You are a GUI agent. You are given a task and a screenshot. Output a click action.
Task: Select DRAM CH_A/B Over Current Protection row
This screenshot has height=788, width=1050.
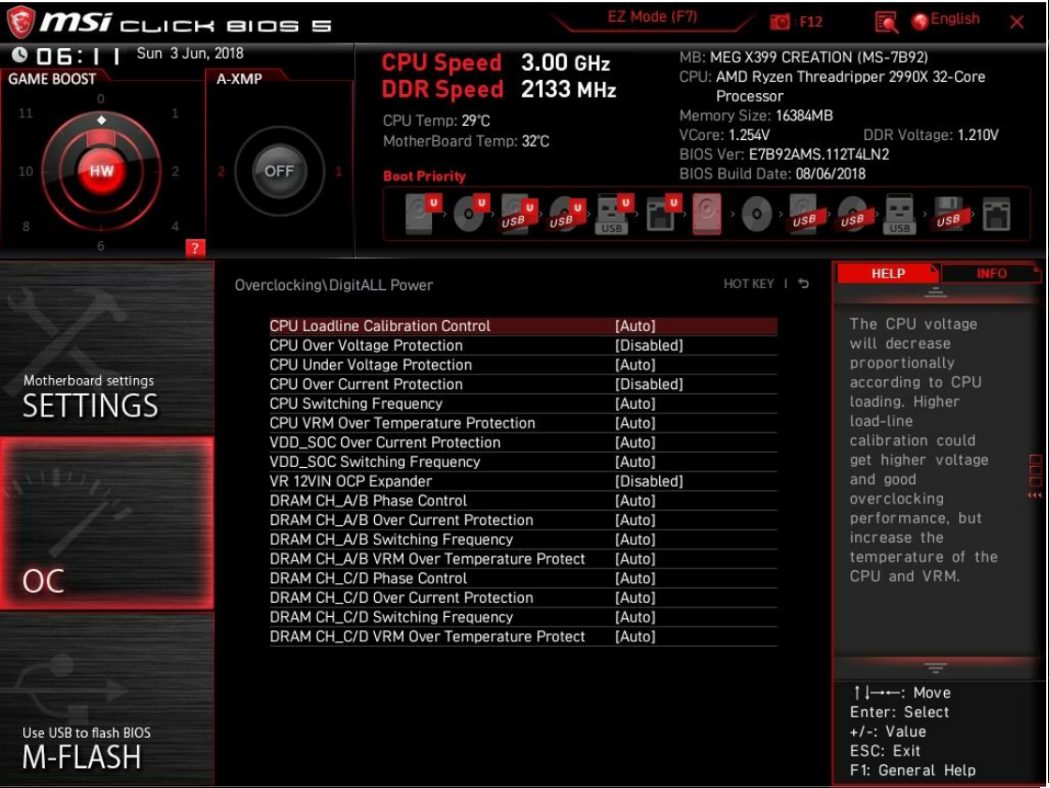click(x=523, y=520)
